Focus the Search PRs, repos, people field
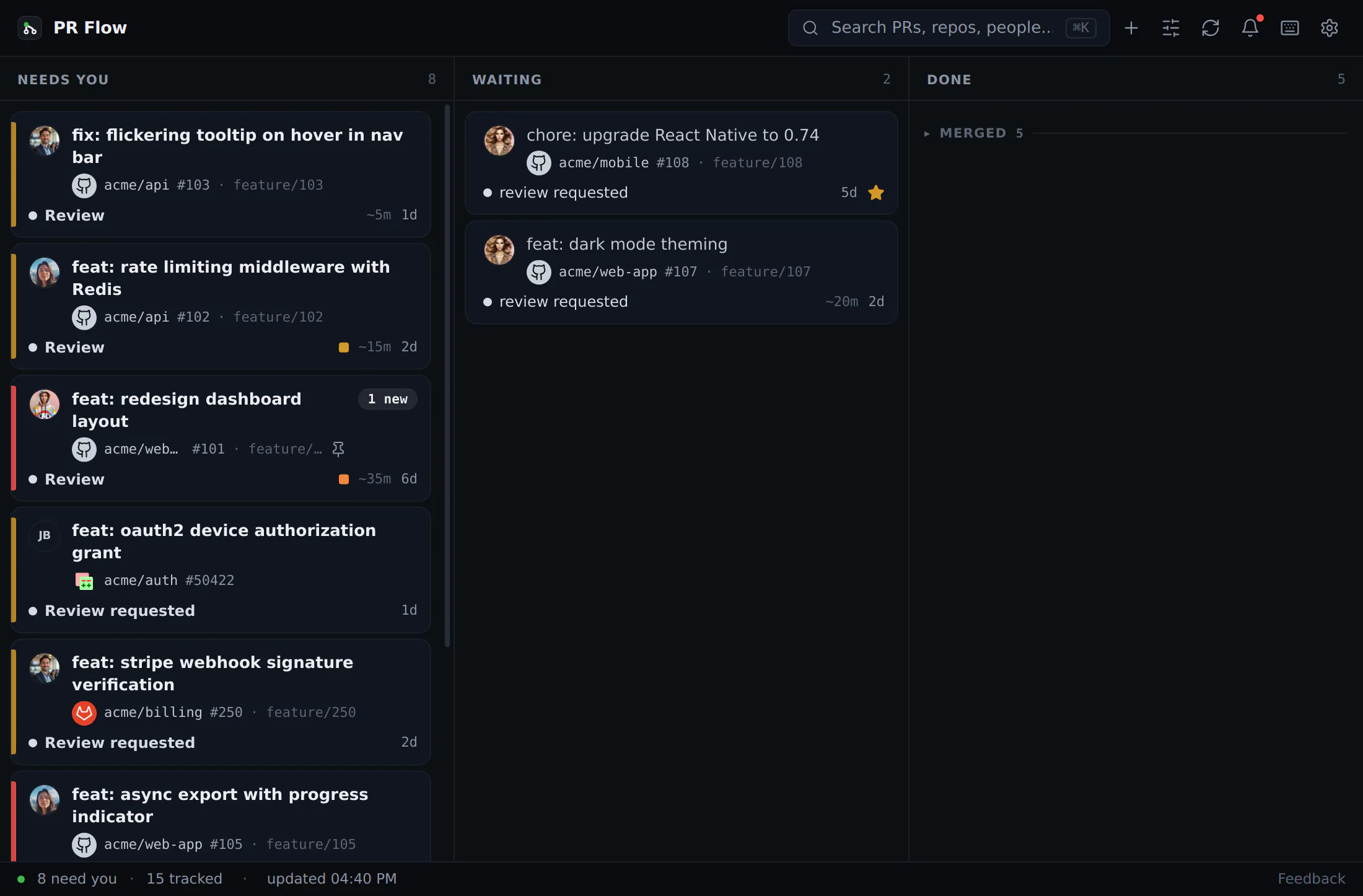The width and height of the screenshot is (1363, 896). [949, 28]
